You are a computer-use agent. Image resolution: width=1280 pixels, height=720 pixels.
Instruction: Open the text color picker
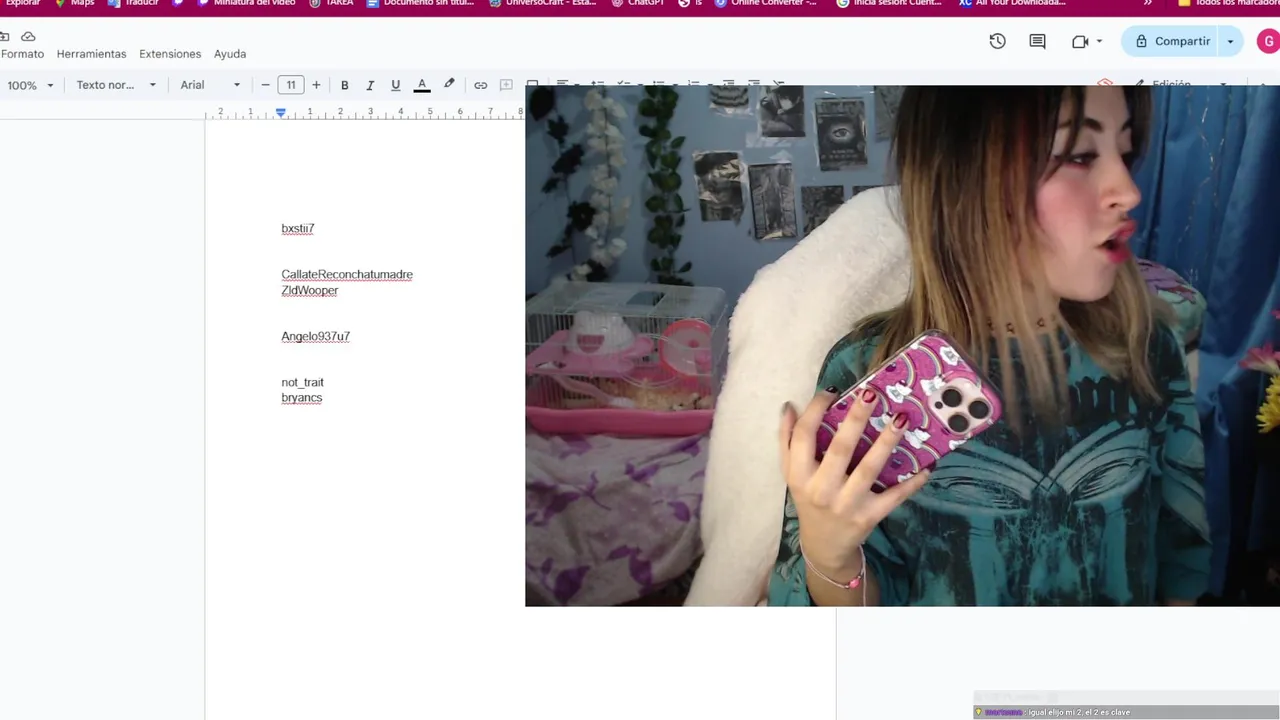pyautogui.click(x=422, y=85)
